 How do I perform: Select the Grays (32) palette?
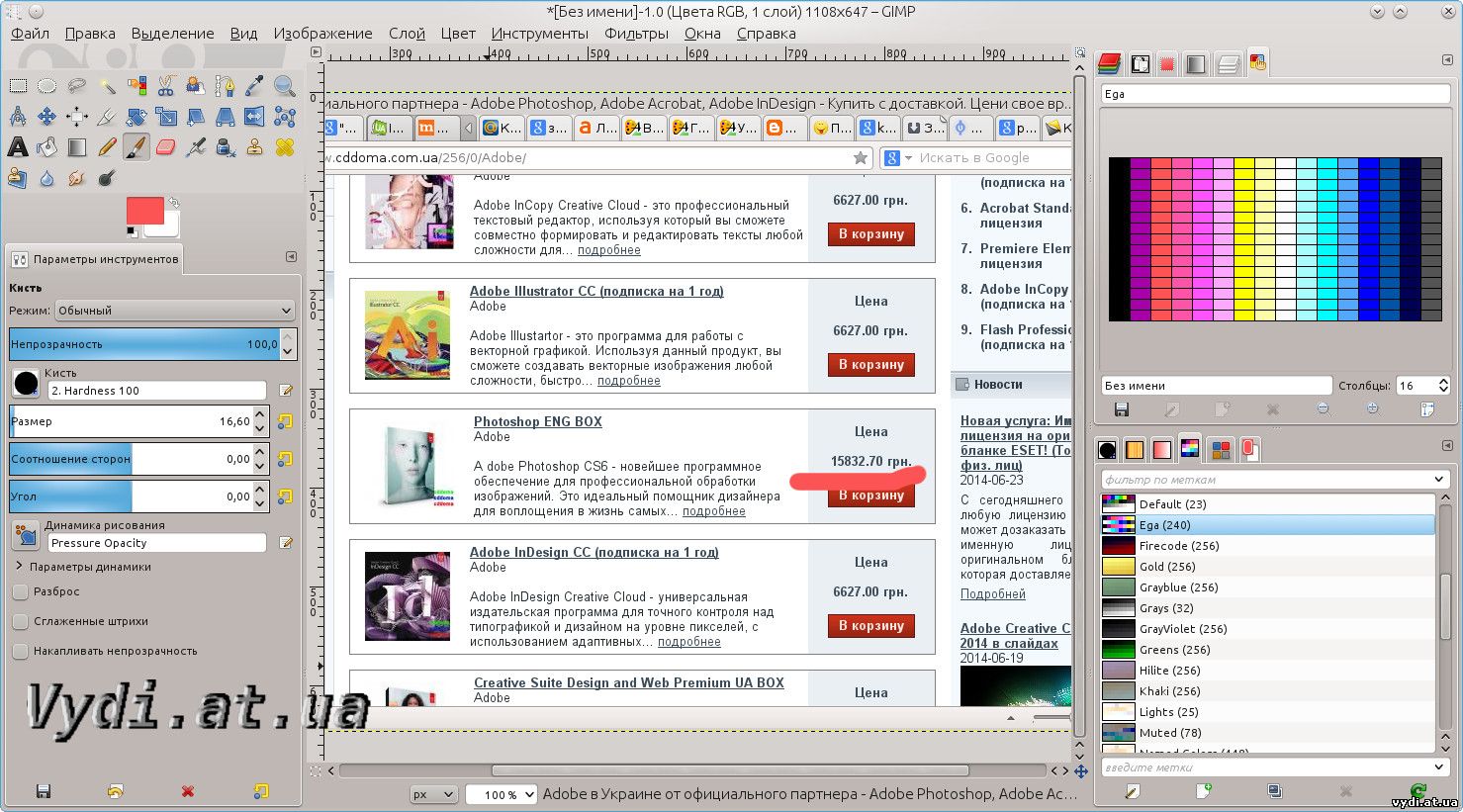click(x=1268, y=608)
